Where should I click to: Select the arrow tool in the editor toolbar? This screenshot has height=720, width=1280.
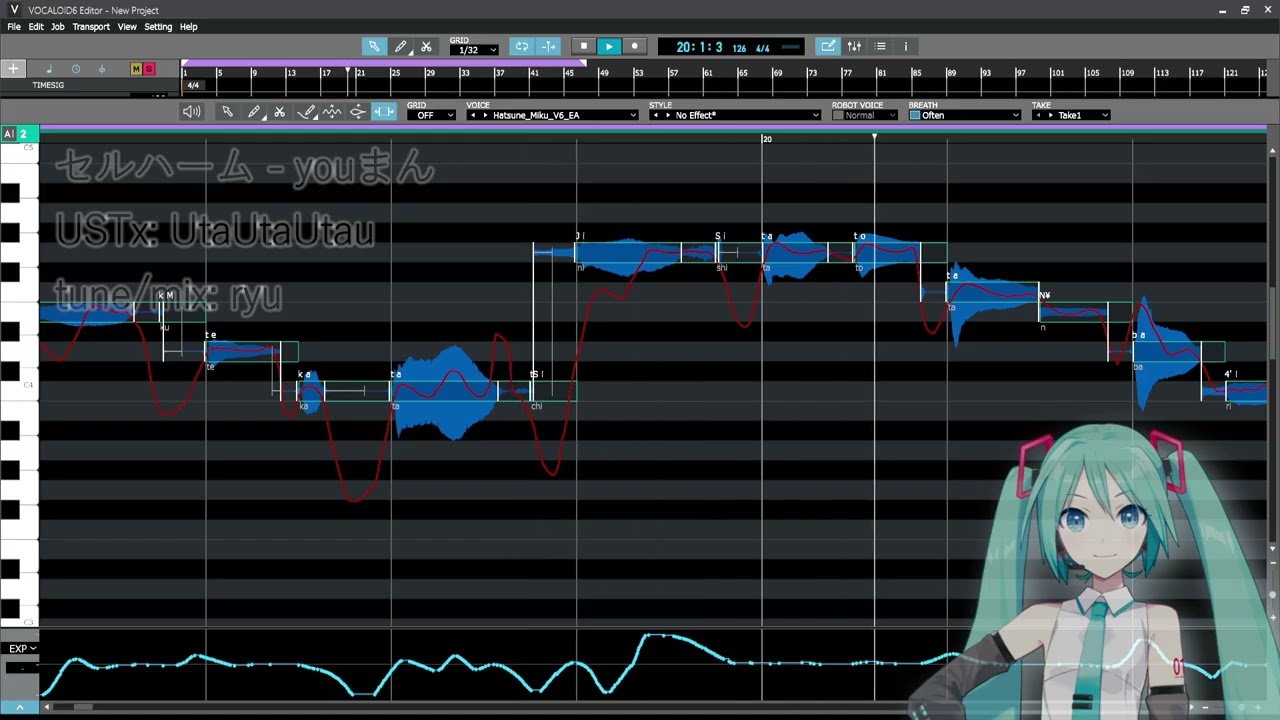pyautogui.click(x=227, y=112)
